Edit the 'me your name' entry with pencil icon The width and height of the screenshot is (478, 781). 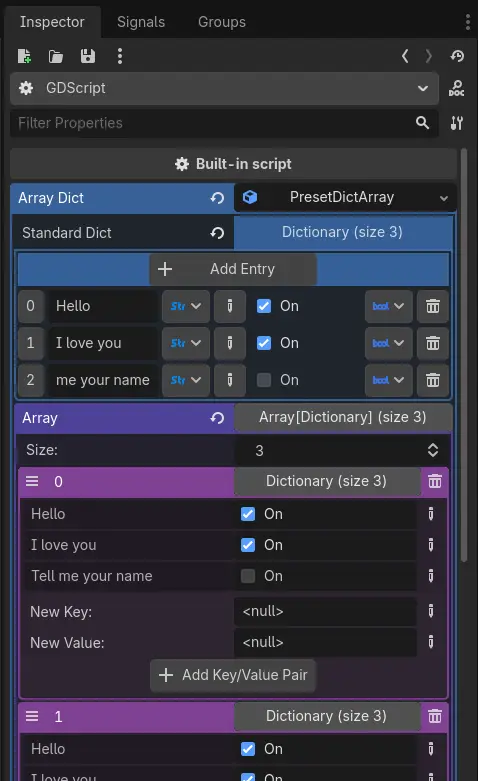tap(230, 381)
